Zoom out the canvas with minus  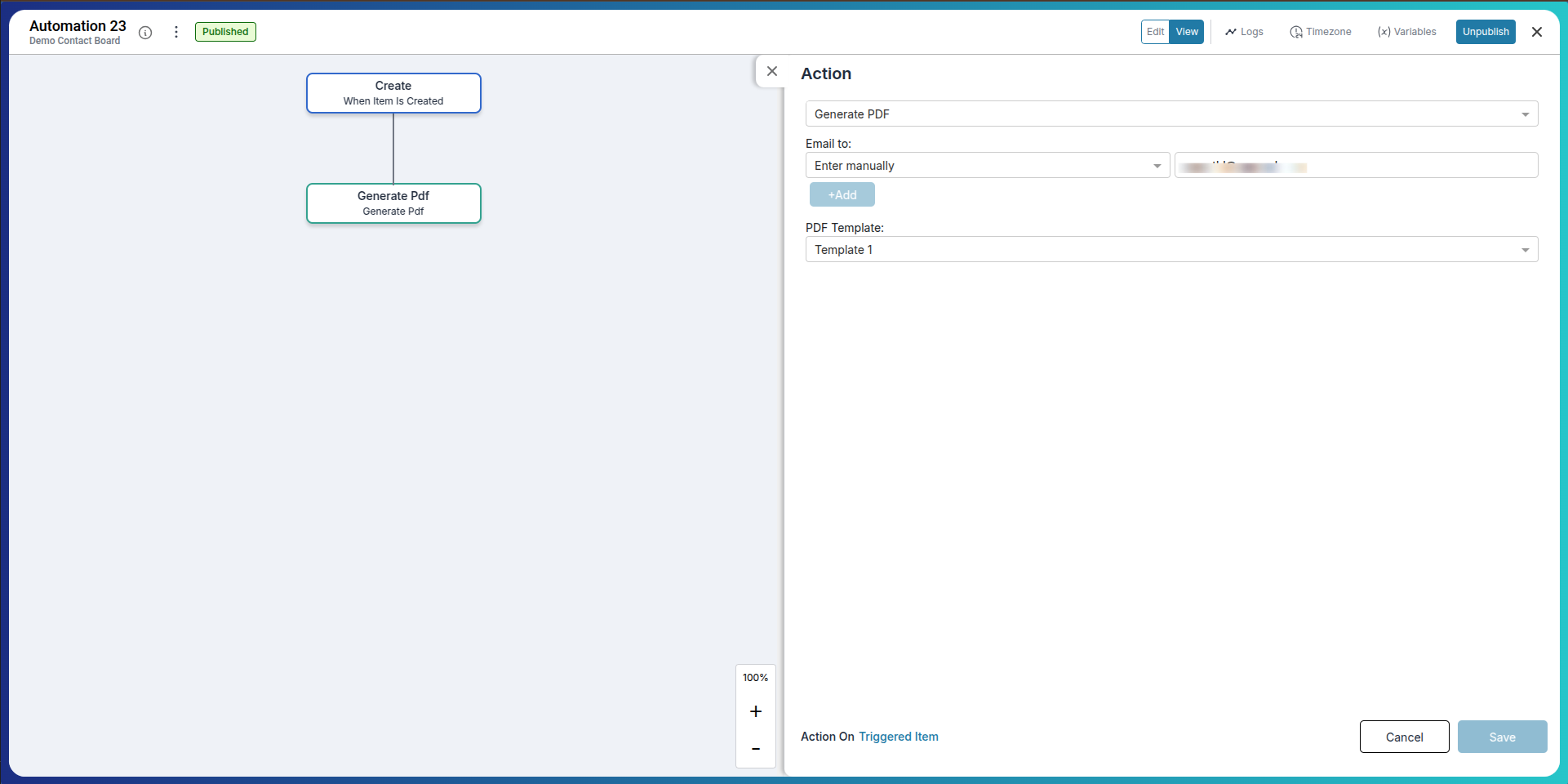point(756,749)
